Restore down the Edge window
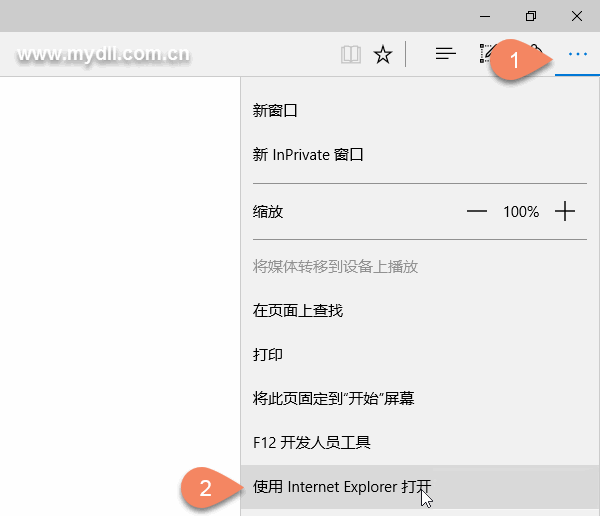Image resolution: width=600 pixels, height=516 pixels. pyautogui.click(x=531, y=16)
